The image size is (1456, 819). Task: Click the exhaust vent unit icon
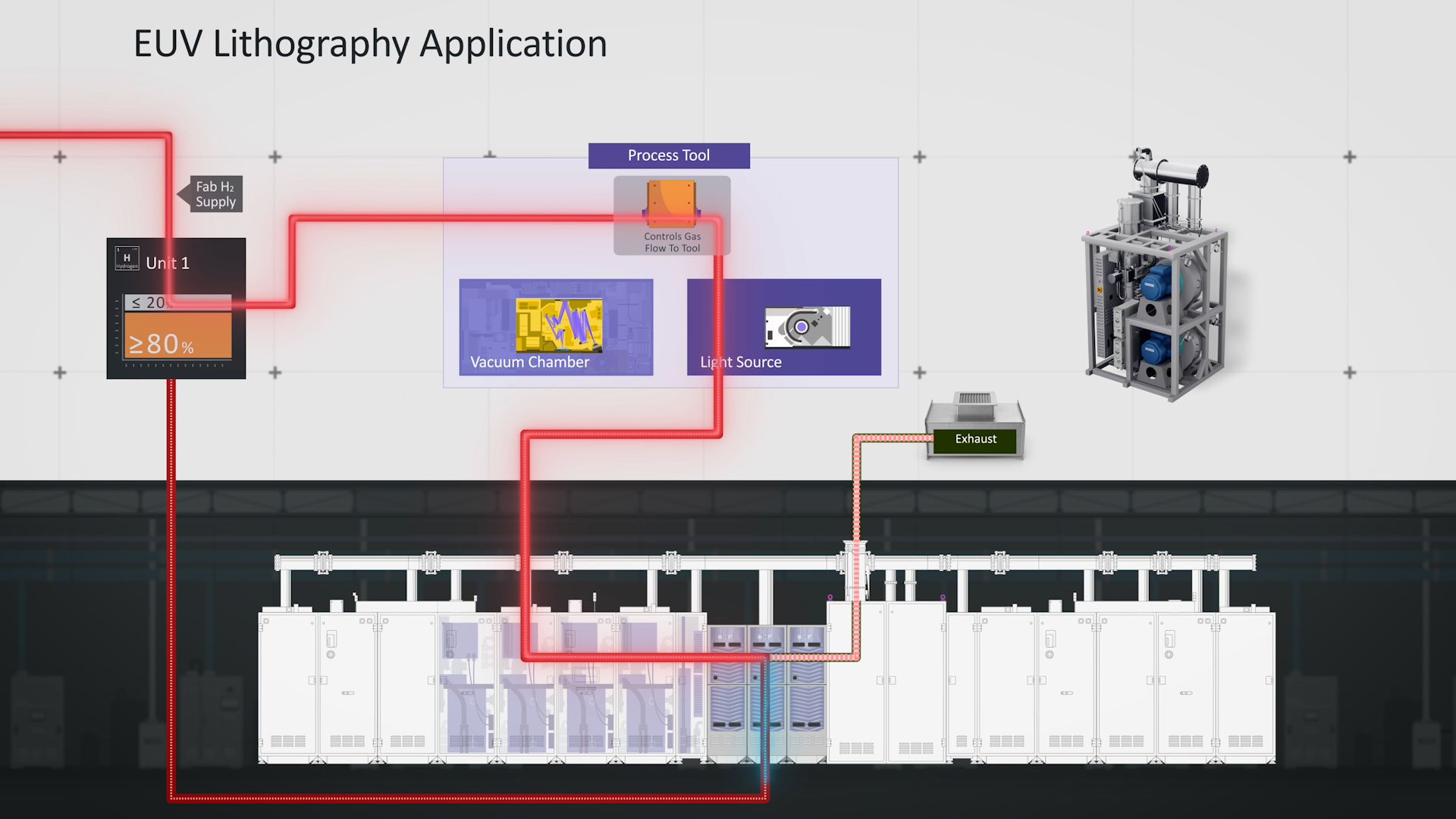(x=974, y=410)
